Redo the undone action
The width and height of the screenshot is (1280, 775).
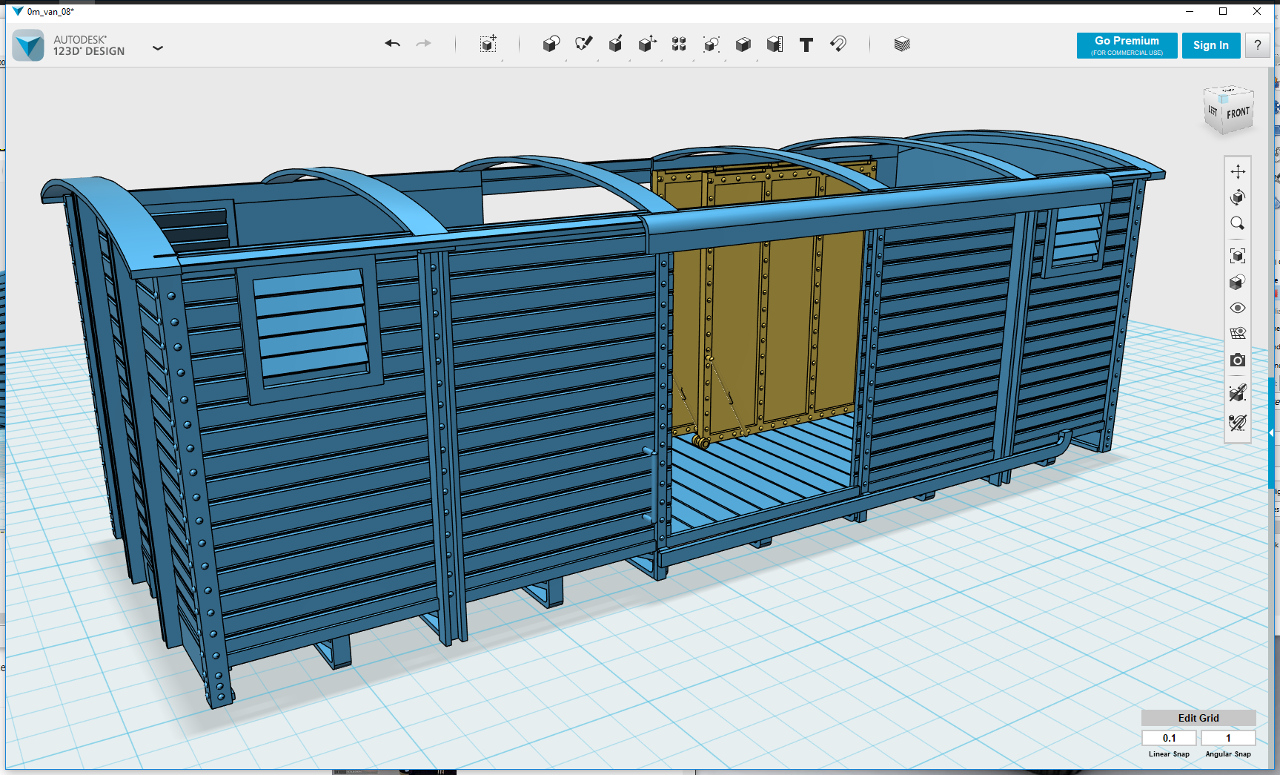coord(424,44)
